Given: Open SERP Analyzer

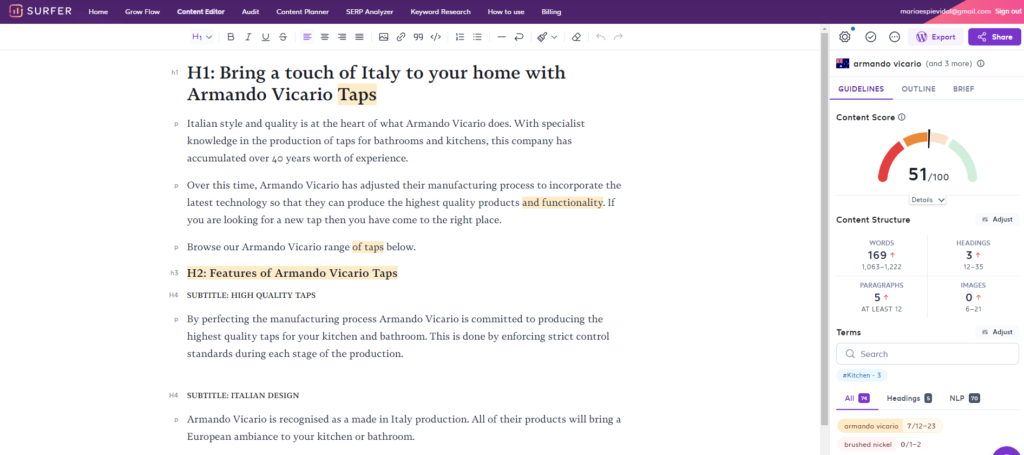Looking at the screenshot, I should coord(370,12).
